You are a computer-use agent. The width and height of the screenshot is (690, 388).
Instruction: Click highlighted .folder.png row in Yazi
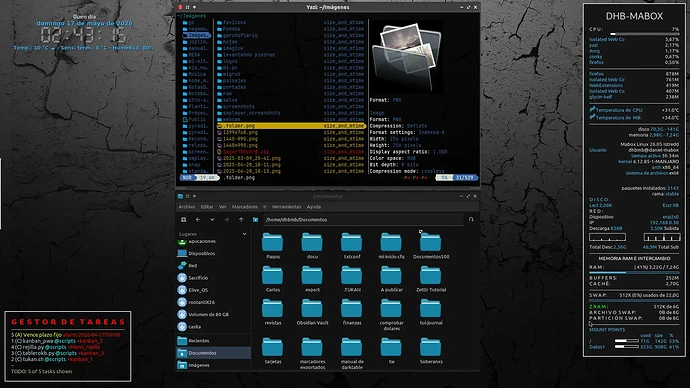click(x=290, y=126)
